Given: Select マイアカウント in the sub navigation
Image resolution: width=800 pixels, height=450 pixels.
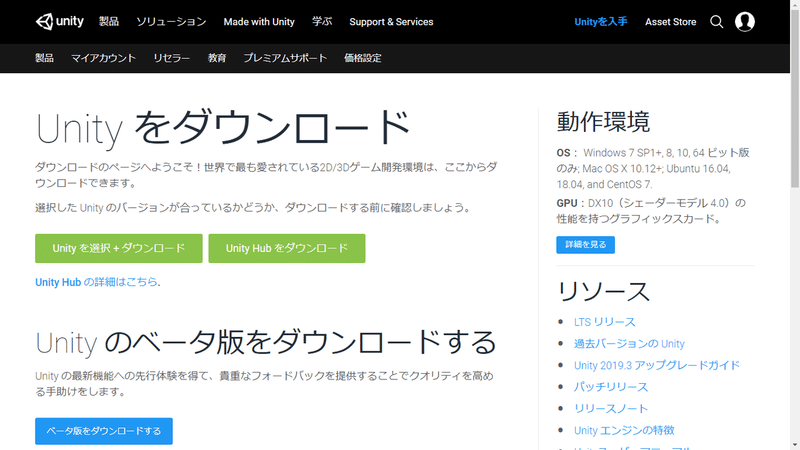Looking at the screenshot, I should (x=103, y=58).
